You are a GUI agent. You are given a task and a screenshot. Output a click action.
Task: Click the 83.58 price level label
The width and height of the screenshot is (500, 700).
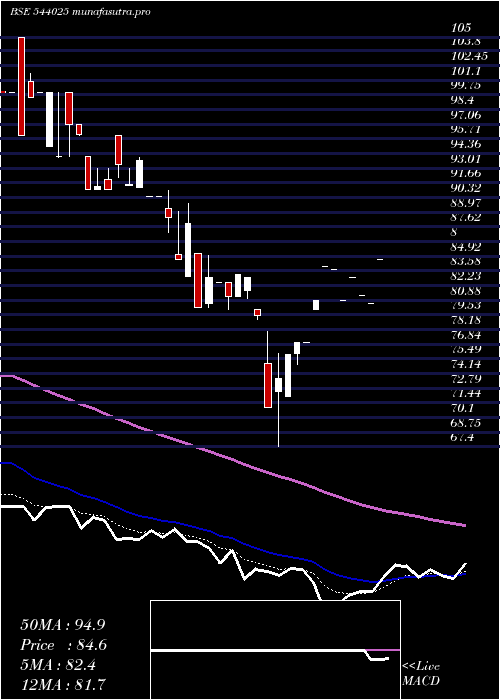point(466,261)
